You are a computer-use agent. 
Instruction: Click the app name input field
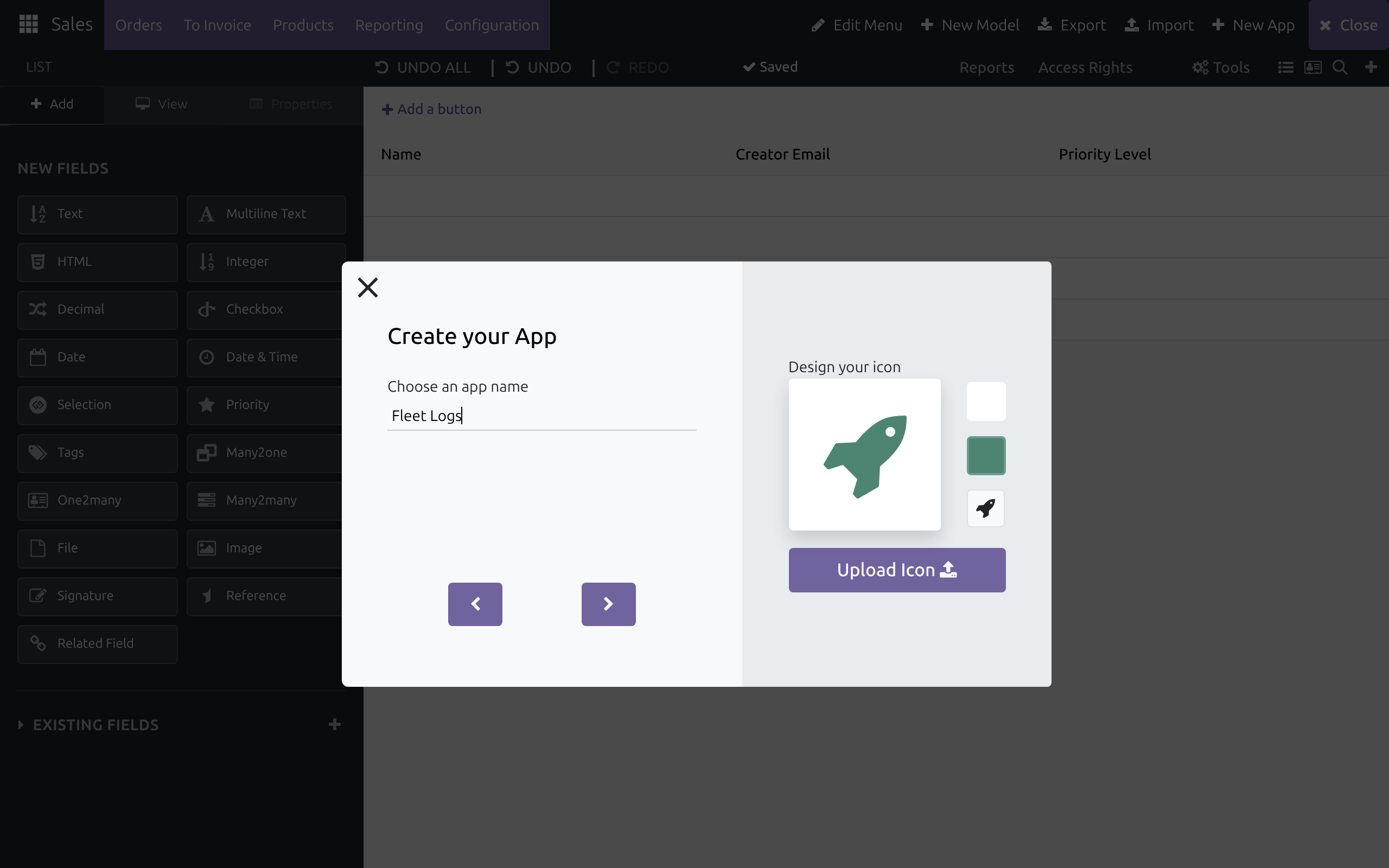coord(542,416)
